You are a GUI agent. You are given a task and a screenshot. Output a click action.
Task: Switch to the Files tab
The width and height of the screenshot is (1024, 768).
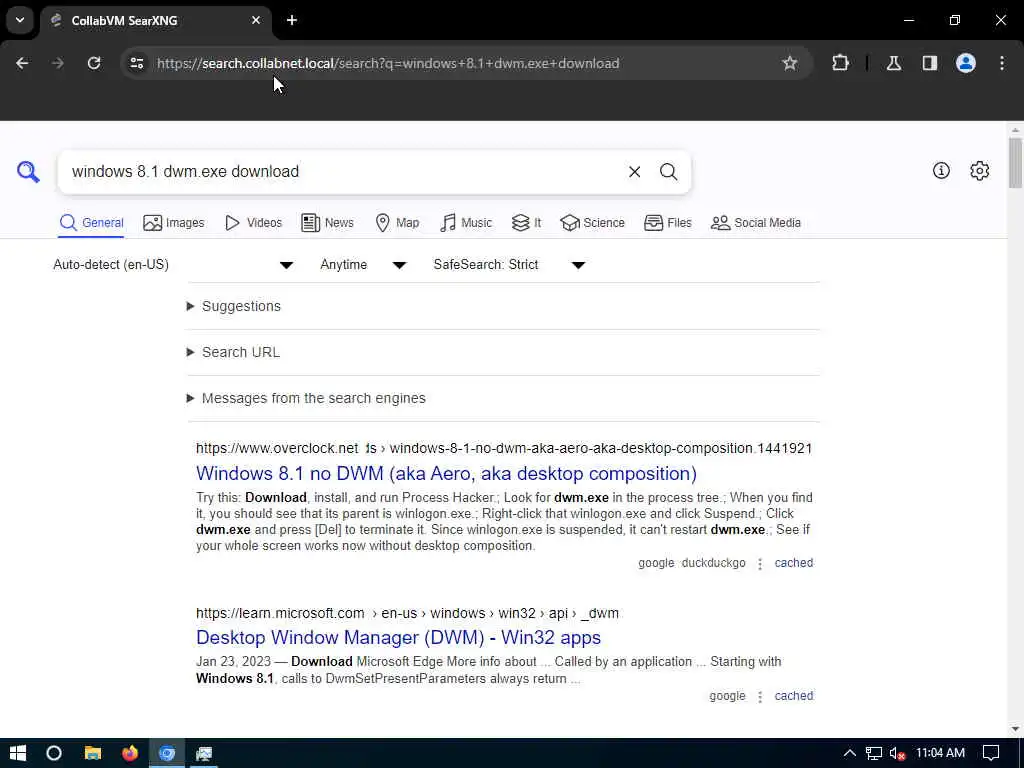667,223
